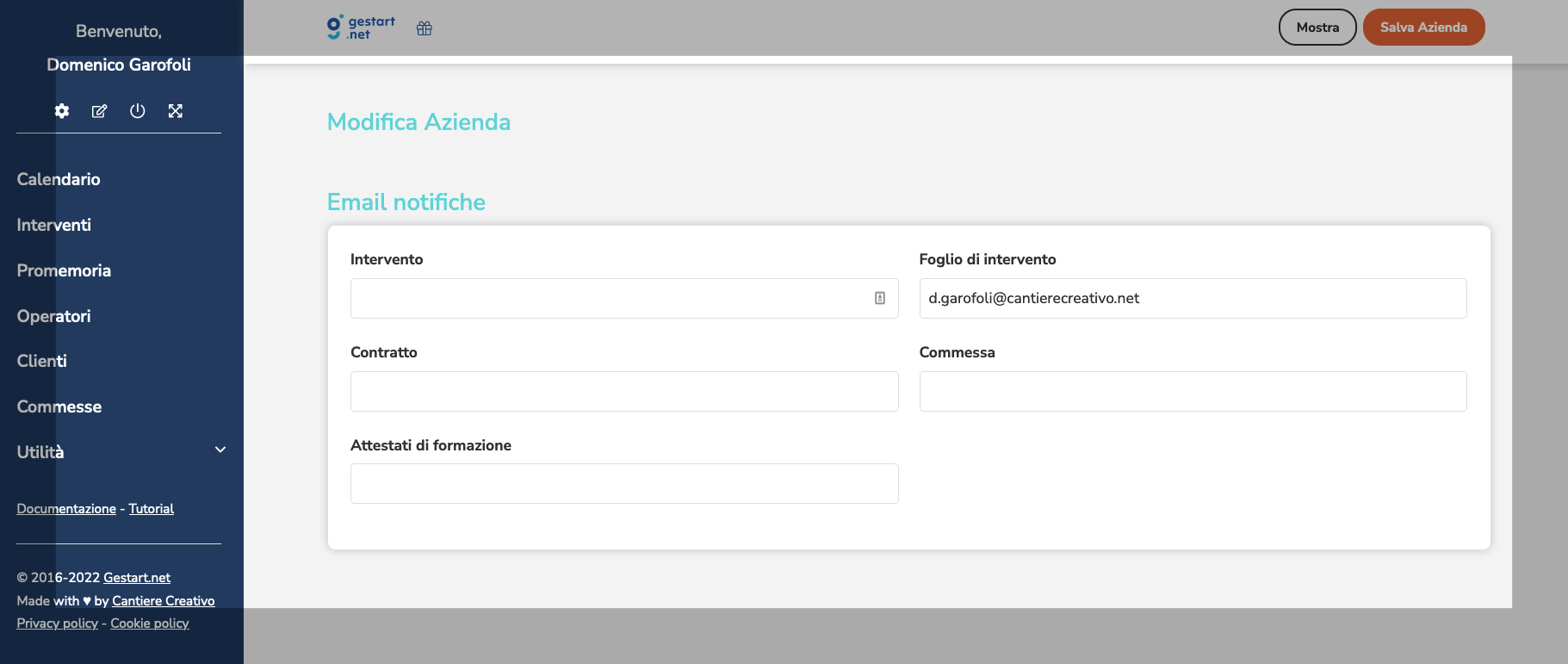Click the Foglio di intervento email field
This screenshot has height=664, width=1568.
(x=1193, y=298)
